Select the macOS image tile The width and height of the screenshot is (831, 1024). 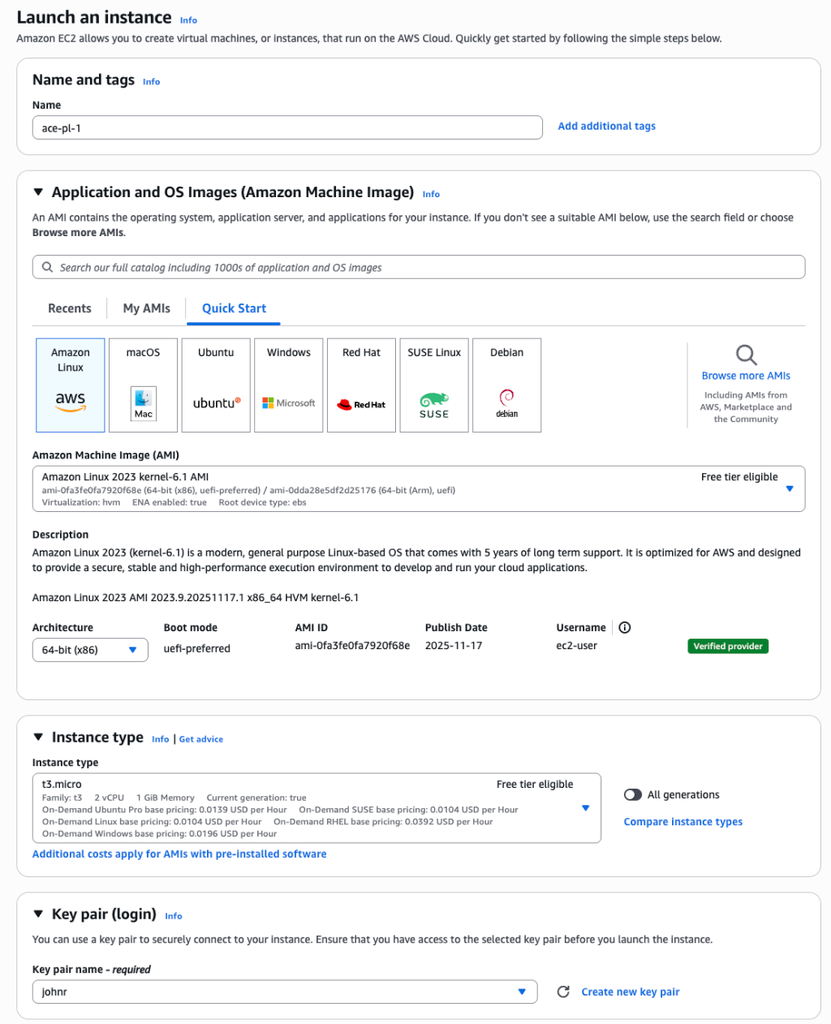coord(142,384)
